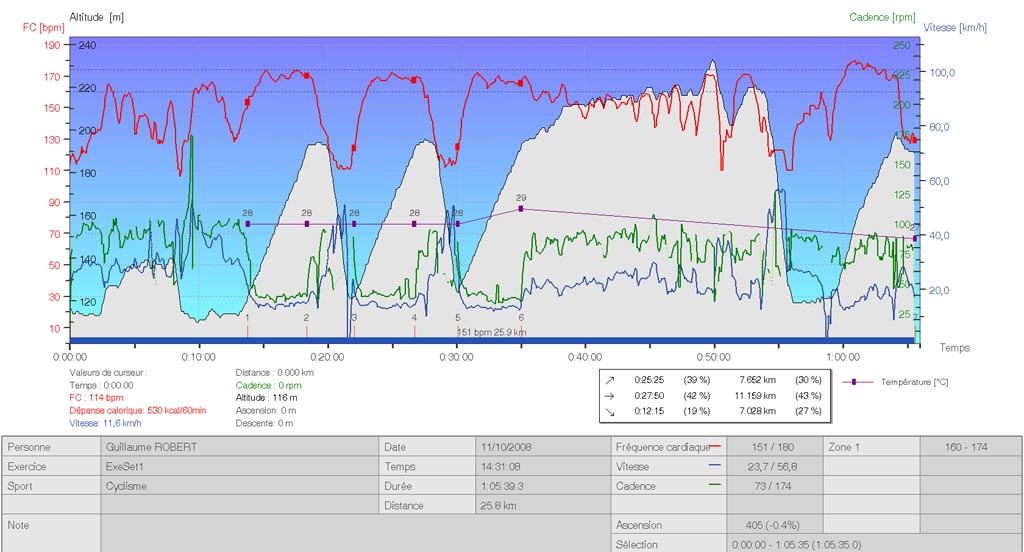Select lap marker 1 on the chart
Screen dimensions: 1024x552
[247, 317]
